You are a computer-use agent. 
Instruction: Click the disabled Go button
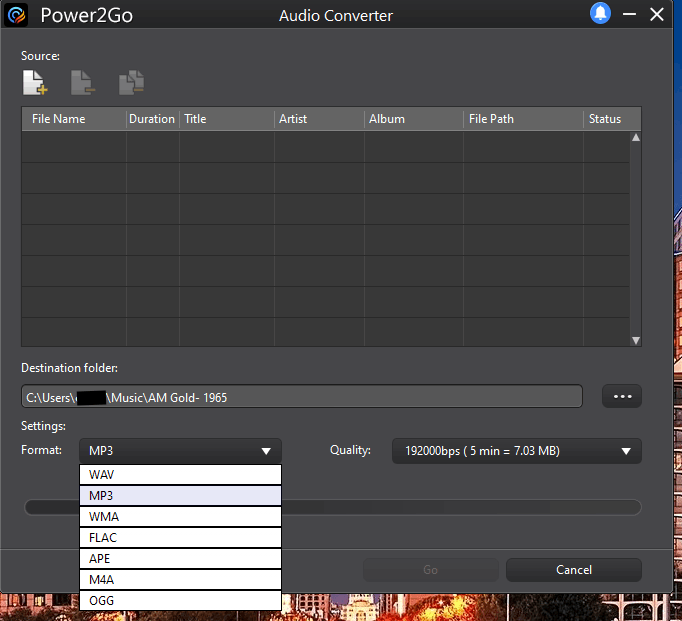tap(431, 570)
